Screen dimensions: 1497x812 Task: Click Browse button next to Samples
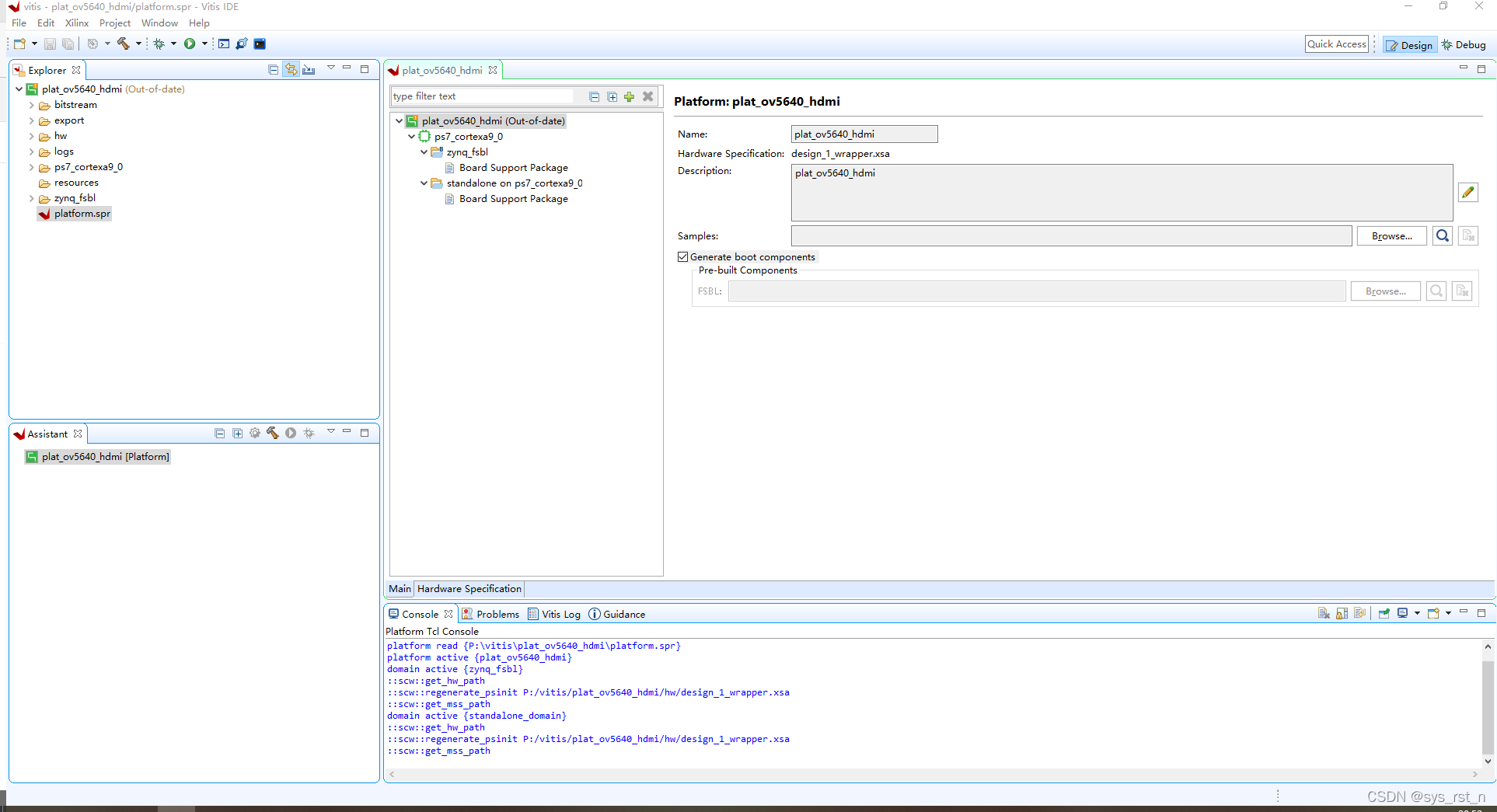(1391, 235)
